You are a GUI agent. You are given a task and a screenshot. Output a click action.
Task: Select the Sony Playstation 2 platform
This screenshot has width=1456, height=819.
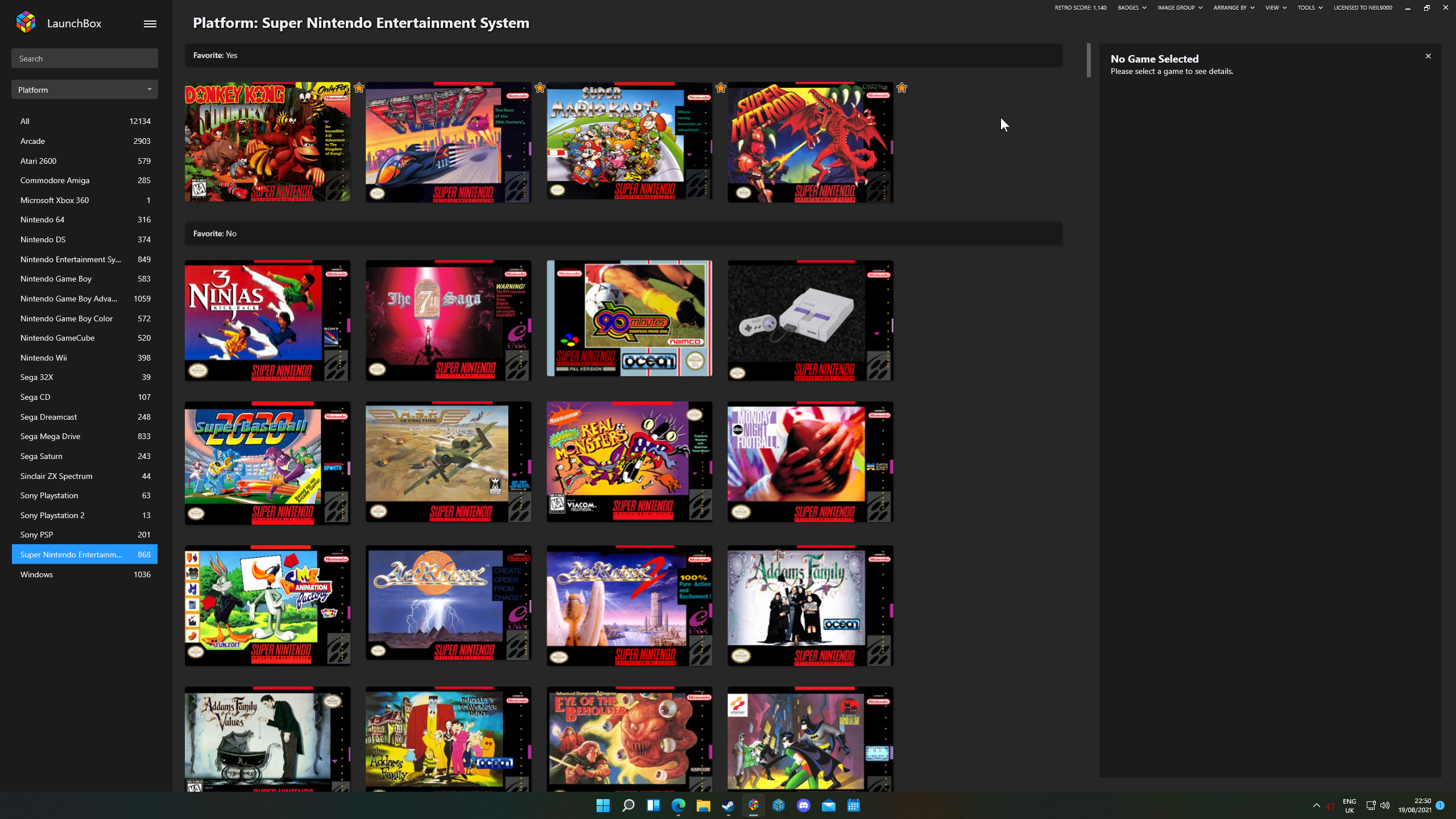85,515
